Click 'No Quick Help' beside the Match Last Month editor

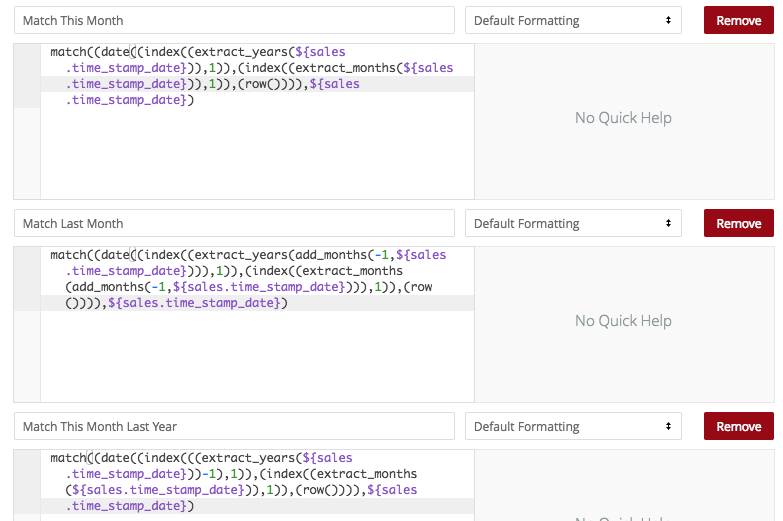pyautogui.click(x=623, y=321)
